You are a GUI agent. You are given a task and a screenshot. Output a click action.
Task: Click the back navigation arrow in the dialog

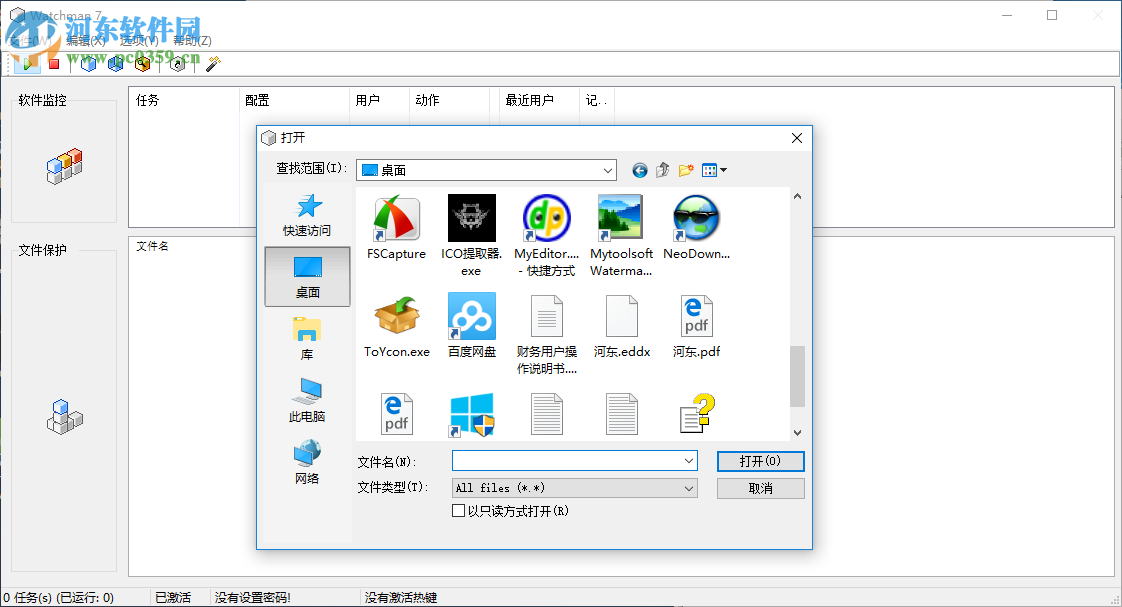coord(640,170)
